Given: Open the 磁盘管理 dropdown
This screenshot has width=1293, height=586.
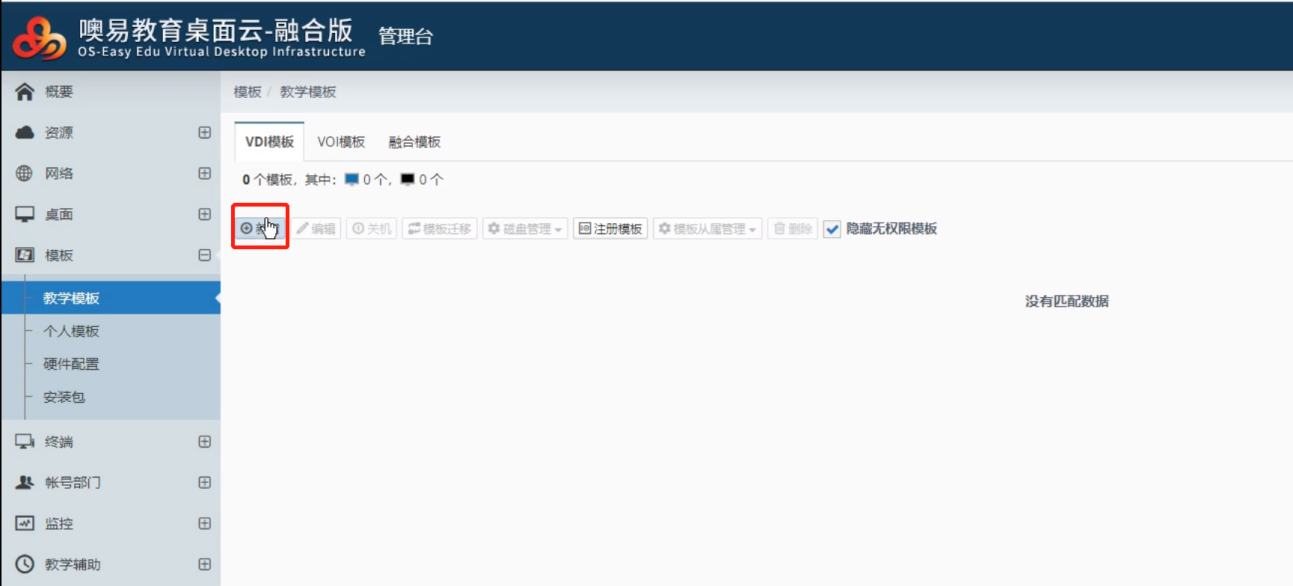Looking at the screenshot, I should point(525,229).
